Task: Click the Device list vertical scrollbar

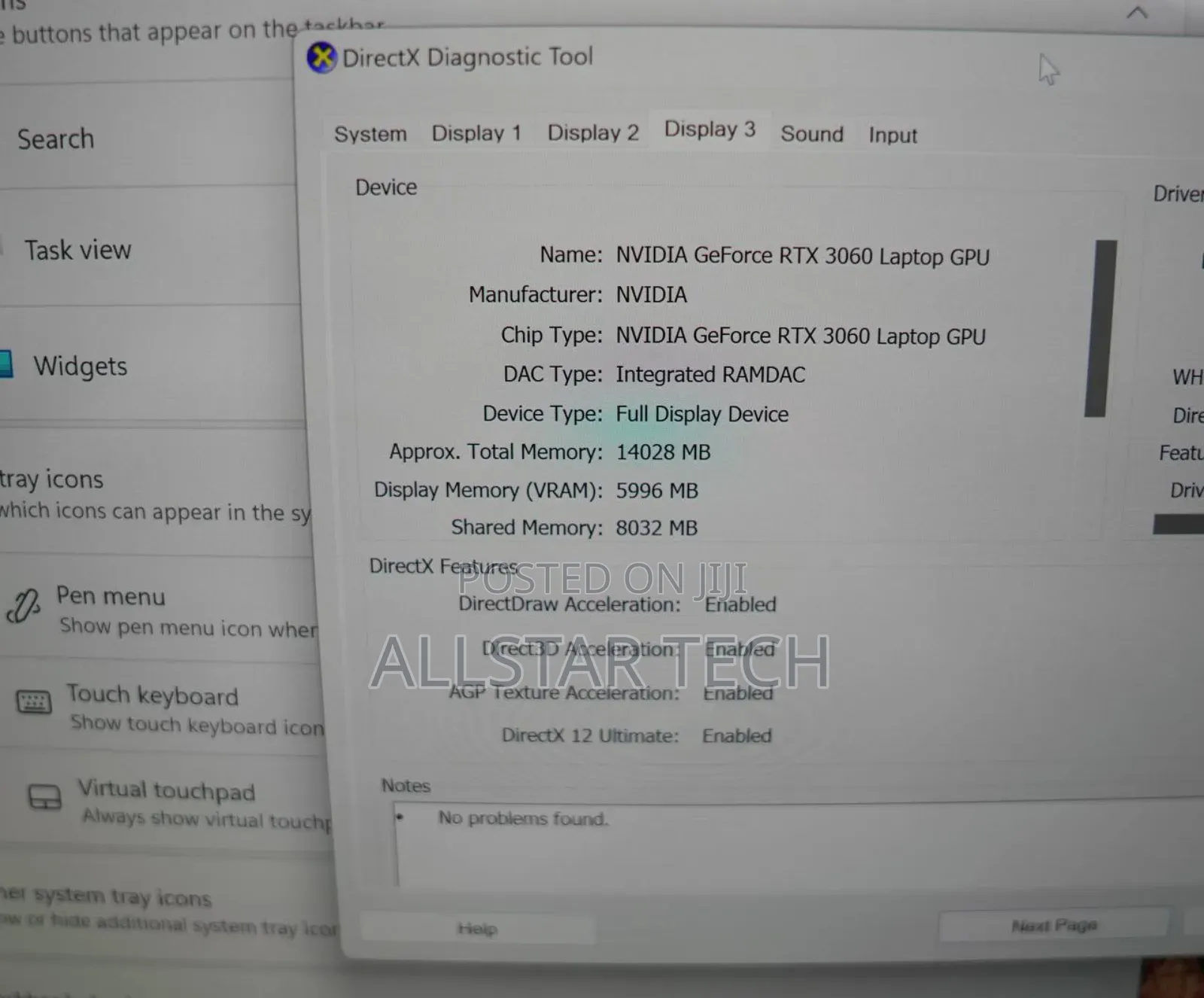Action: coord(1100,328)
